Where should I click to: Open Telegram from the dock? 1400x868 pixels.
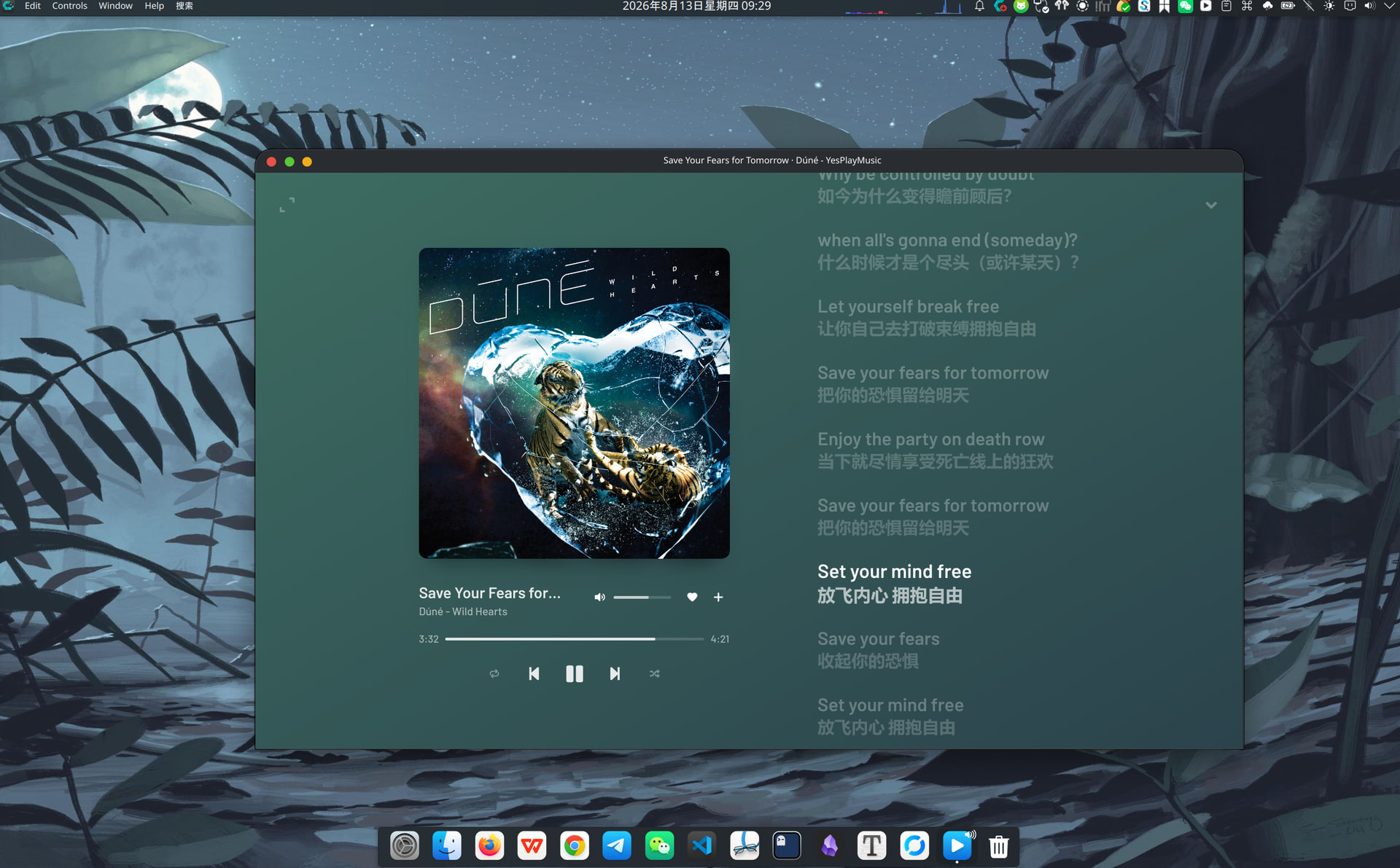[617, 845]
